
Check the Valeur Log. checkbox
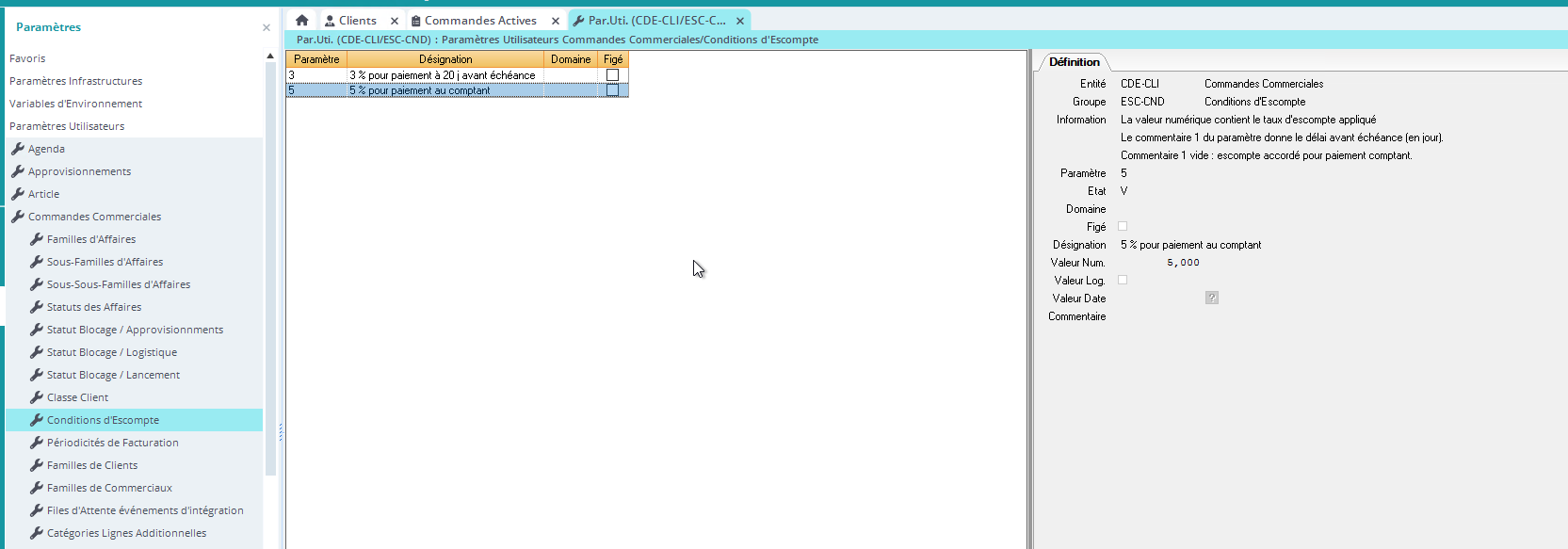pos(1122,281)
